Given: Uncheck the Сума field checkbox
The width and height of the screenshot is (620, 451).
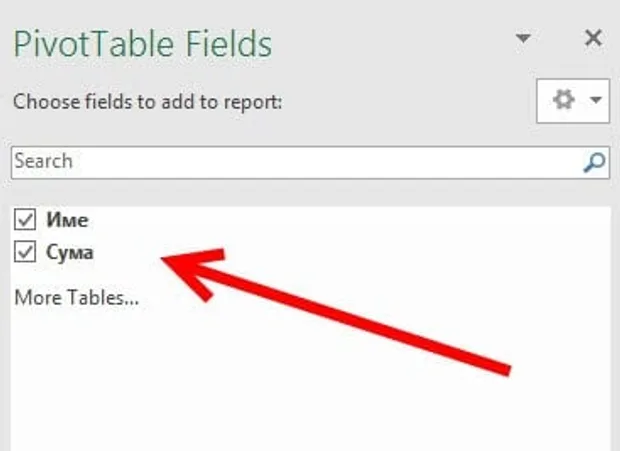Looking at the screenshot, I should click(25, 252).
